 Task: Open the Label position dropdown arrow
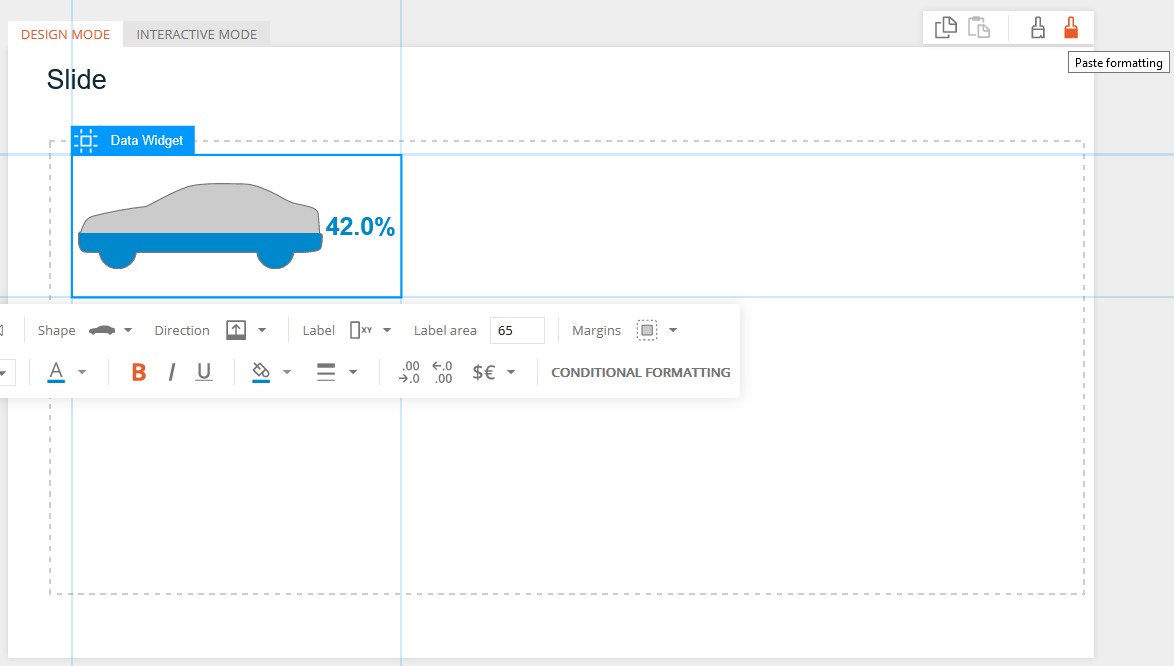(387, 330)
